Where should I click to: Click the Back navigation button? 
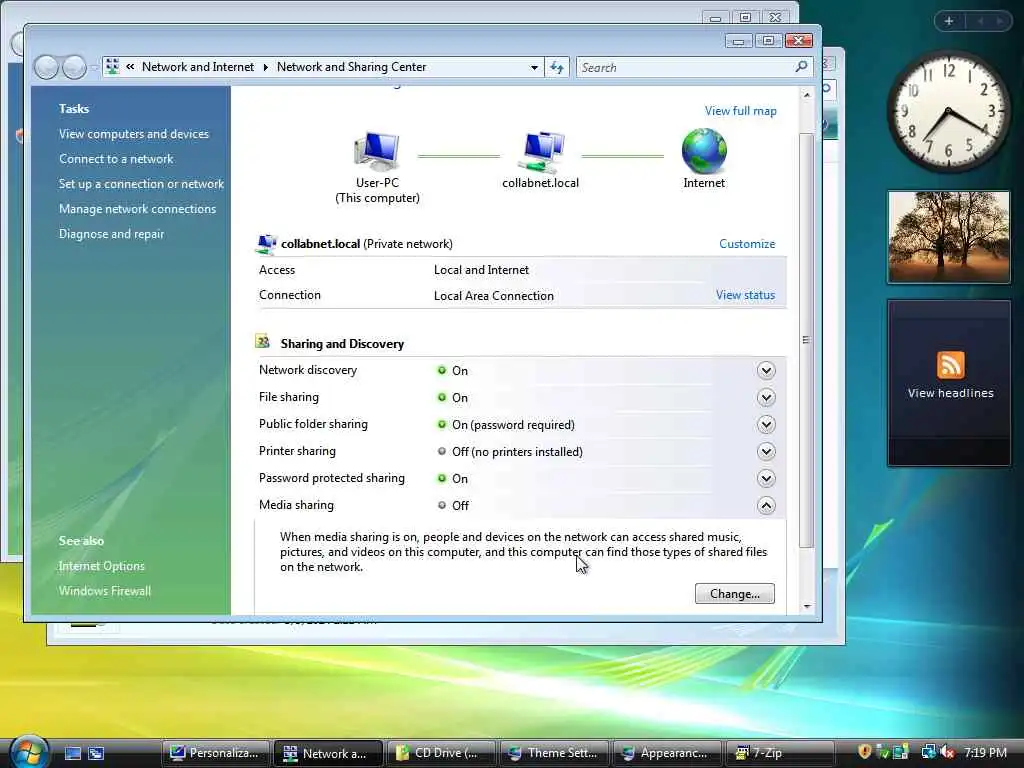(x=46, y=67)
